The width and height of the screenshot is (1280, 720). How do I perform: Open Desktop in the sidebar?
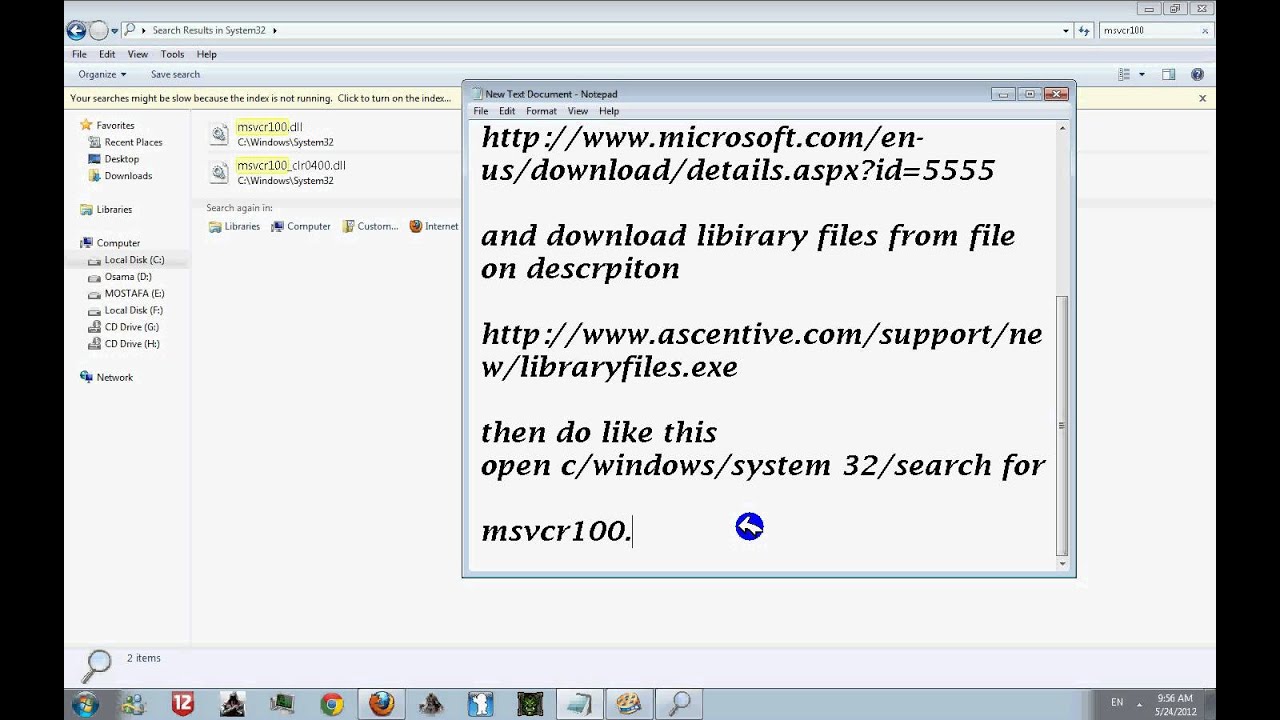121,159
